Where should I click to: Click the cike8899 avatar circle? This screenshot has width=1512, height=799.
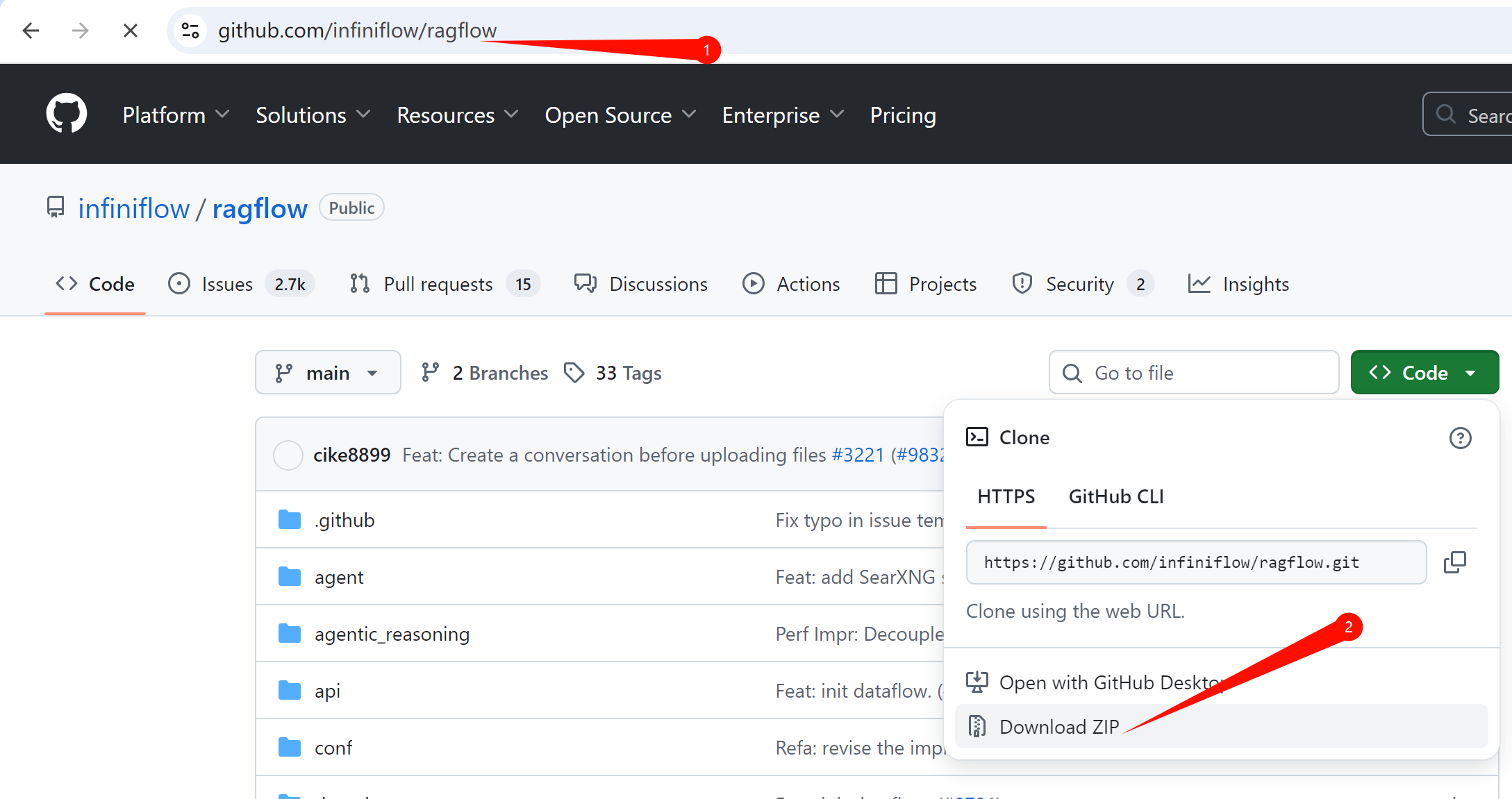288,455
